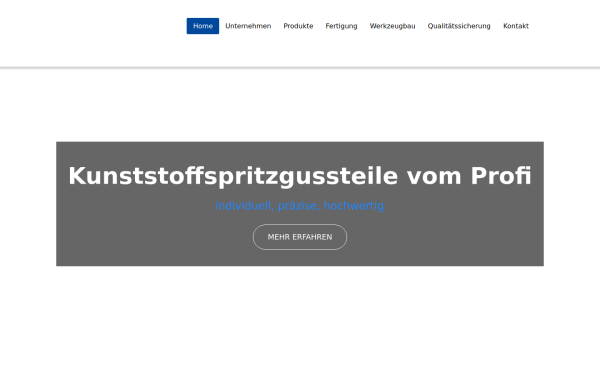The image size is (600, 375).
Task: Click the headline Kunststoffspritzgussteile vom Profi
Action: coord(300,176)
